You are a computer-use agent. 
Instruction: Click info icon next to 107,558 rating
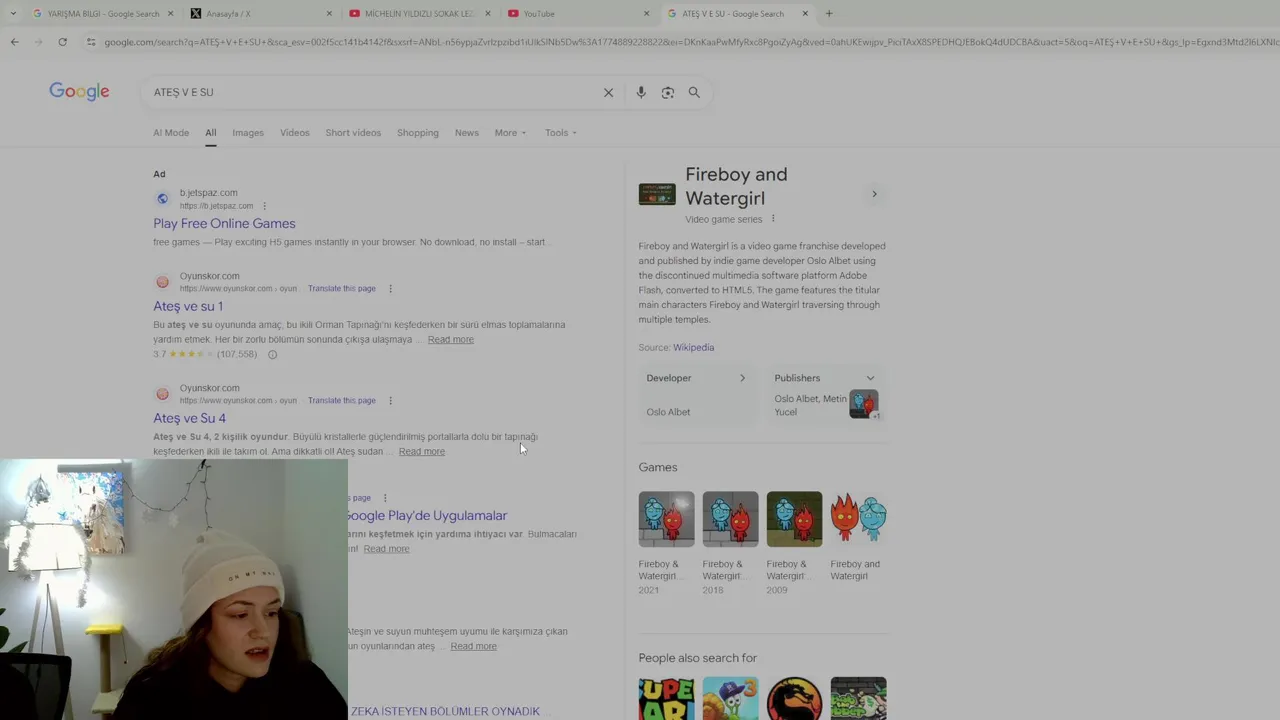[x=272, y=354]
